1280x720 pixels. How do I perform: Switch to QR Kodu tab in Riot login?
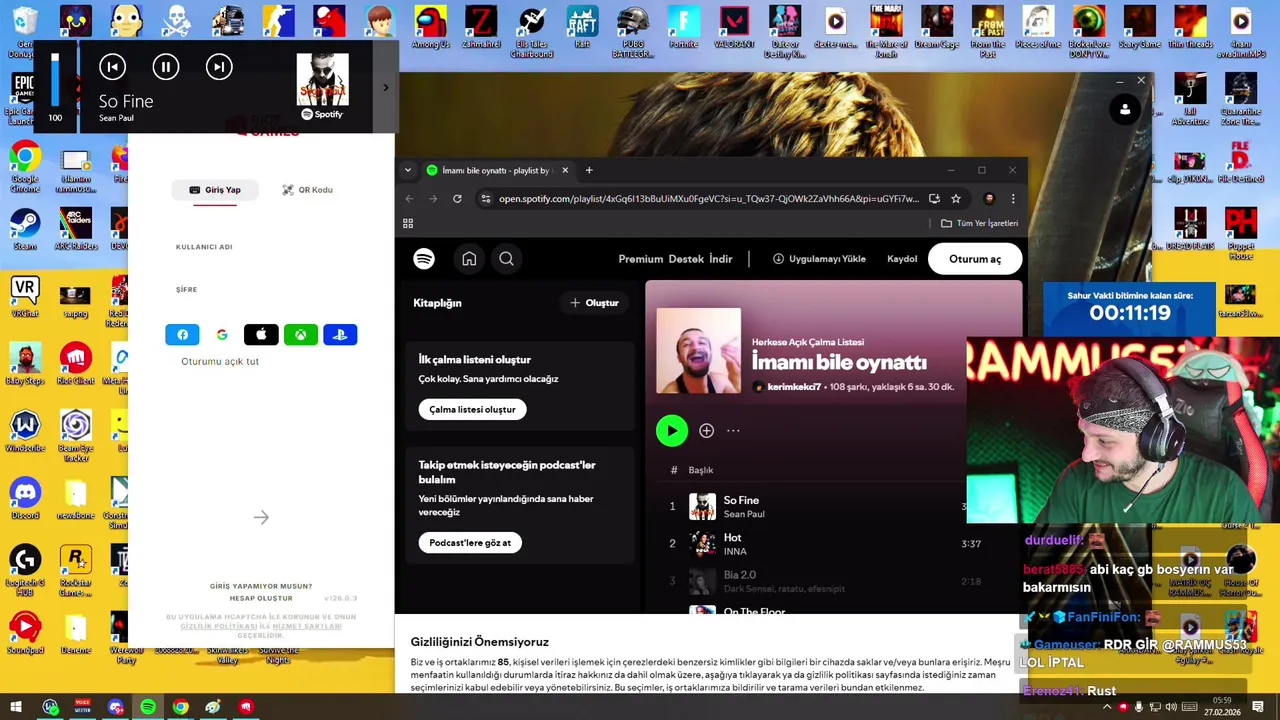(307, 190)
